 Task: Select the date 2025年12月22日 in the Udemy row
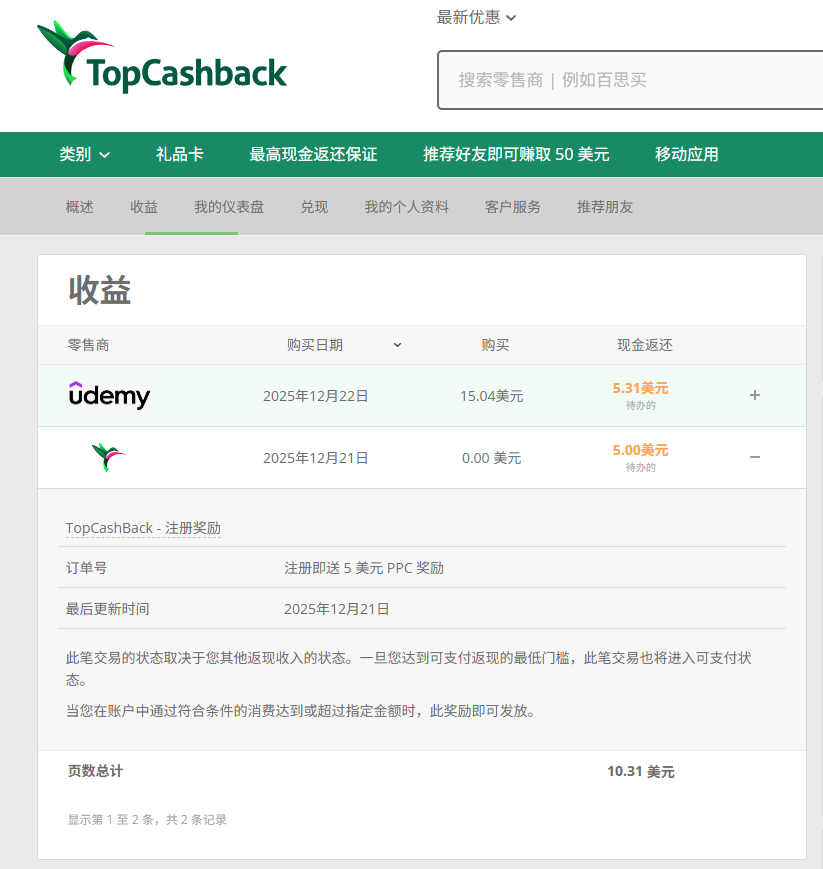coord(315,396)
